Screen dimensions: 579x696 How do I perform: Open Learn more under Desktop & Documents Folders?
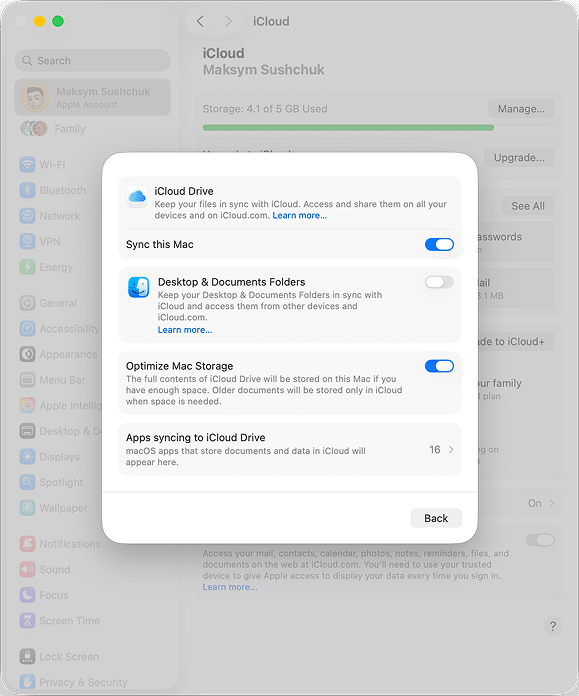pos(185,330)
